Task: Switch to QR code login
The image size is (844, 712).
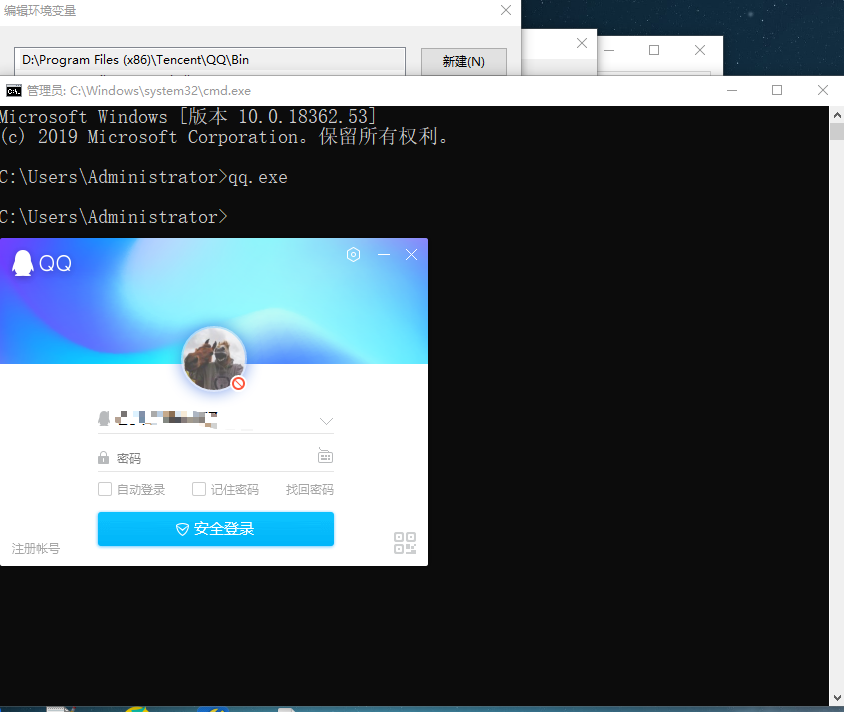Action: point(404,542)
